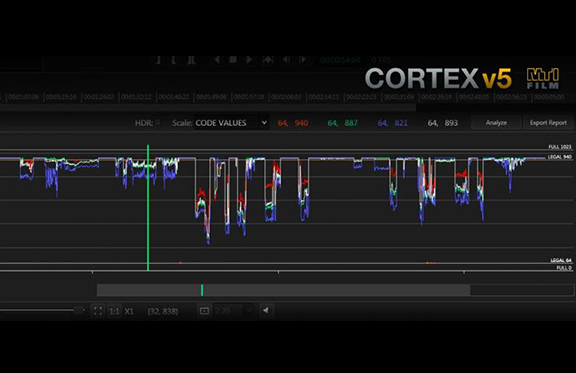This screenshot has height=373, width=576.
Task: Click the 0 FPS readout
Action: [381, 60]
